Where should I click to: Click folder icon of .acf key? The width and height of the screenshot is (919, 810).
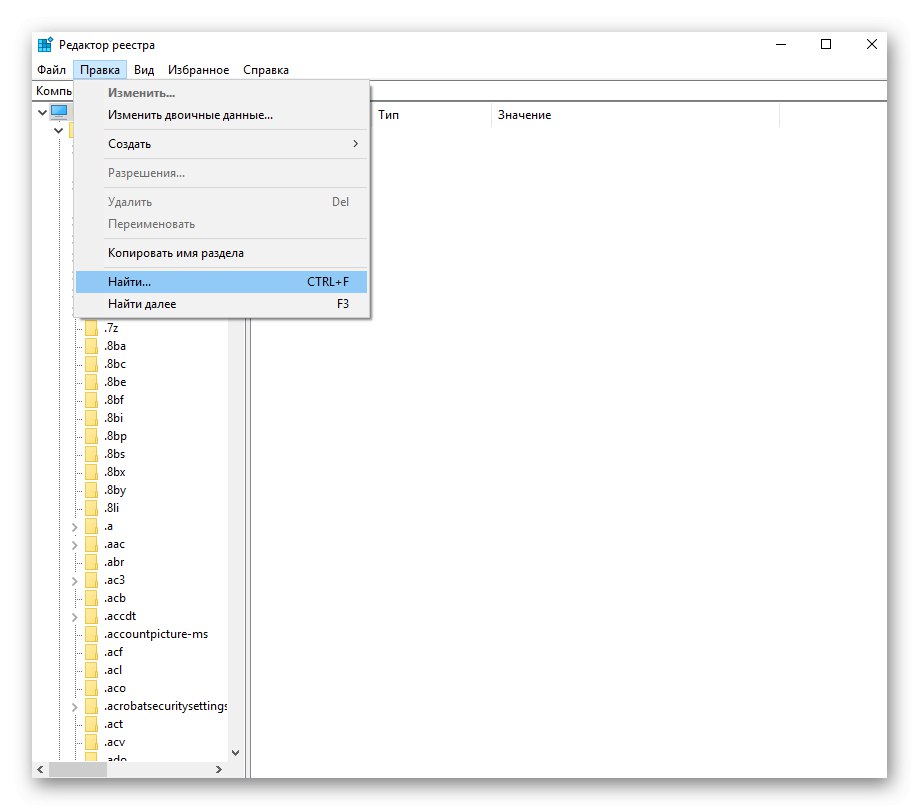[x=91, y=652]
